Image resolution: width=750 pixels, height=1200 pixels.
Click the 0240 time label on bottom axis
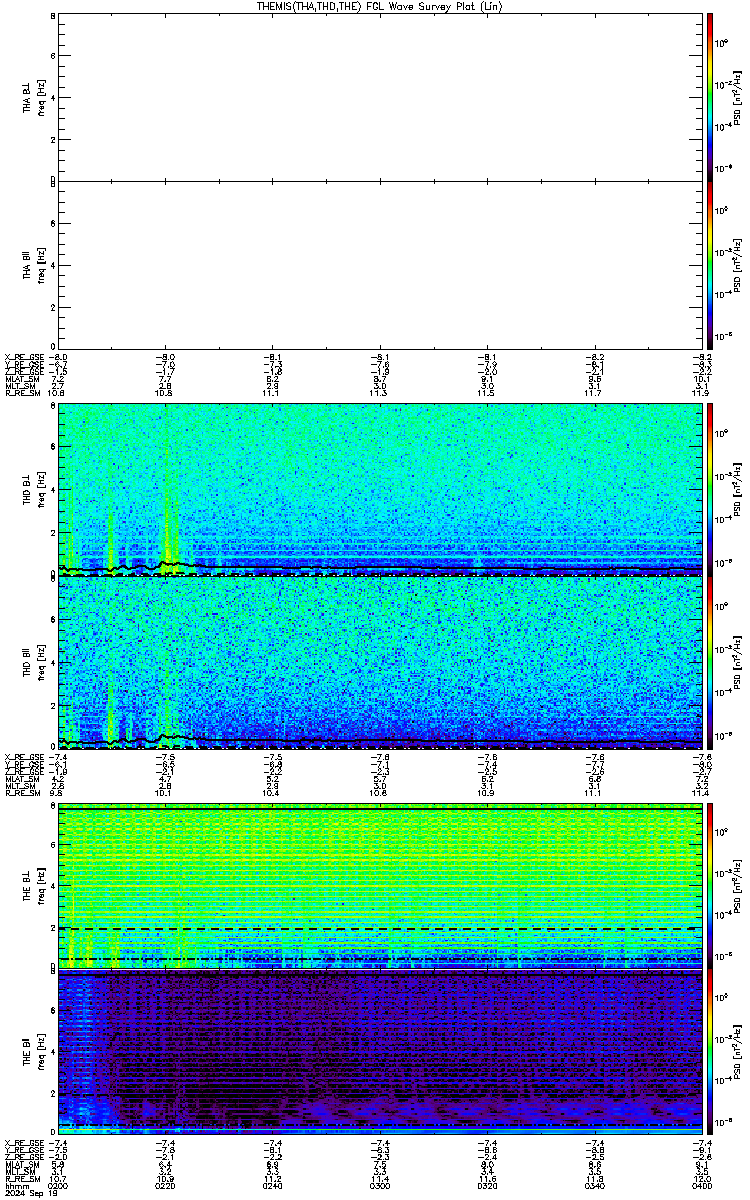[x=273, y=1185]
